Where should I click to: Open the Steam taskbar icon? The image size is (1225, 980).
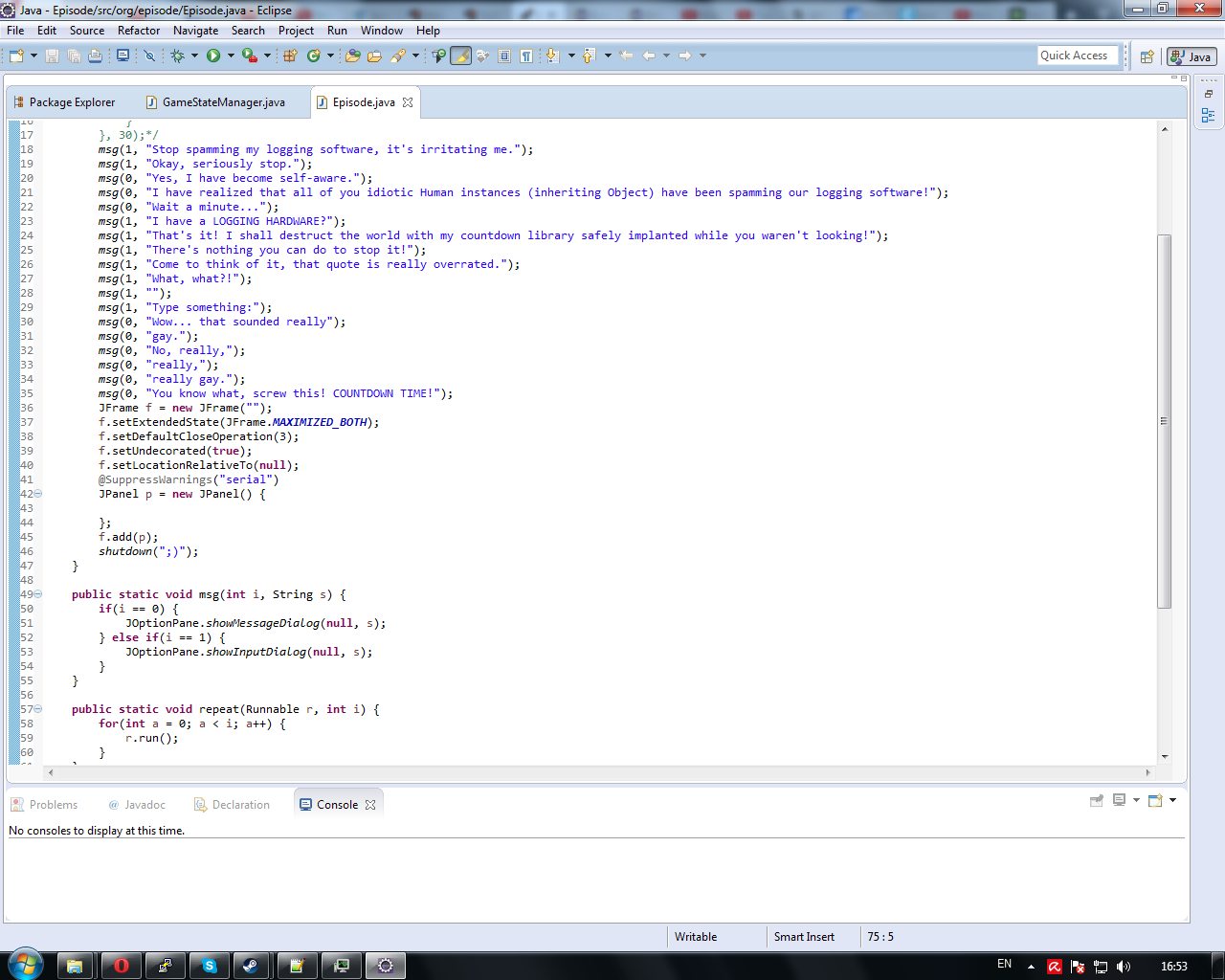point(253,966)
